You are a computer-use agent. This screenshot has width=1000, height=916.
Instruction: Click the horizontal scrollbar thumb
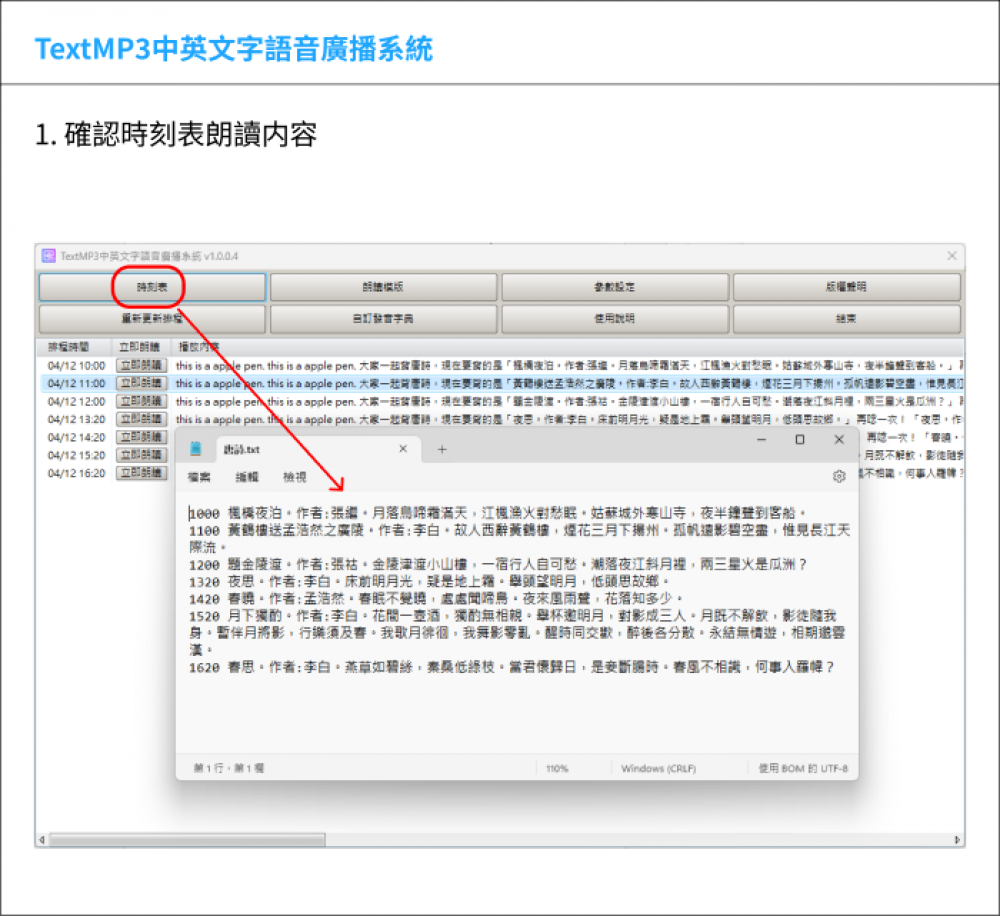187,839
